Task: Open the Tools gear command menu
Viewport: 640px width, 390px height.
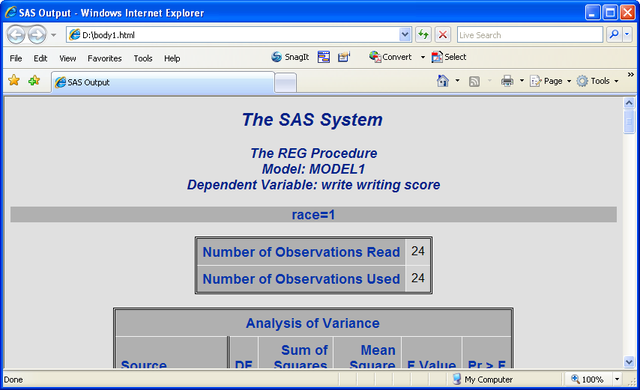Action: 598,81
